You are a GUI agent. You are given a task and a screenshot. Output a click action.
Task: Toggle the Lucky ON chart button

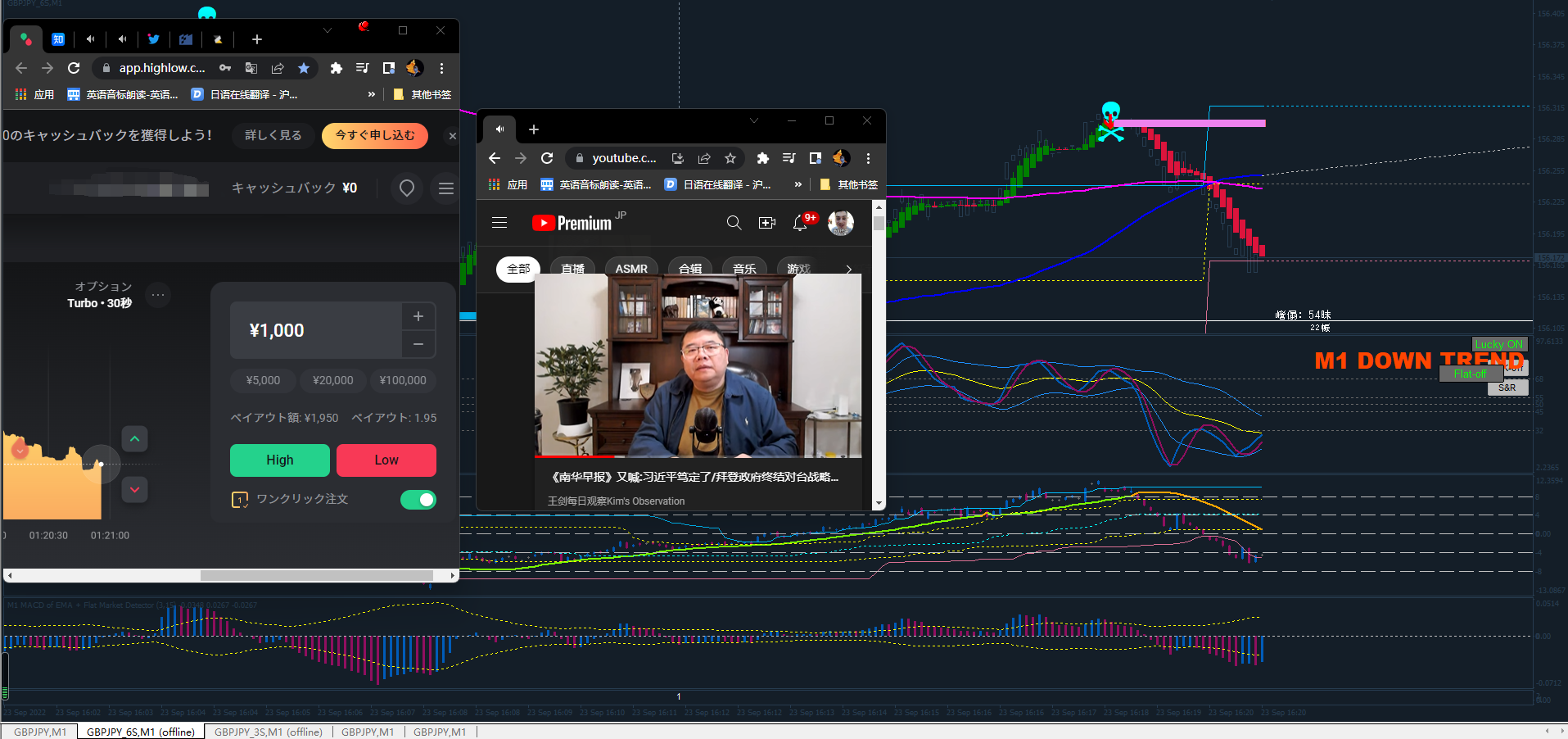click(x=1499, y=344)
